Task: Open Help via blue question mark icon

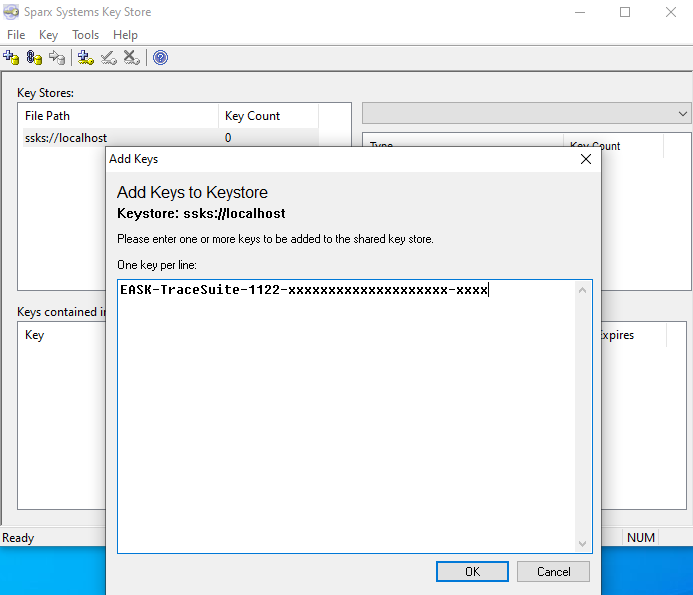Action: tap(160, 57)
